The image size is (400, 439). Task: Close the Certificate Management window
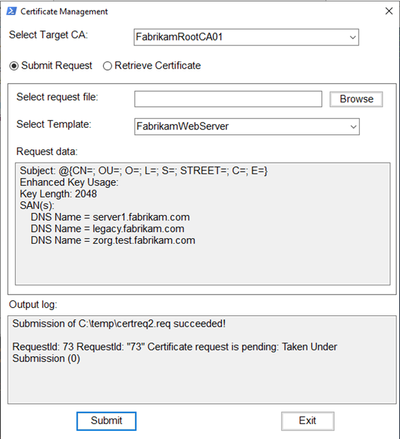pyautogui.click(x=389, y=11)
